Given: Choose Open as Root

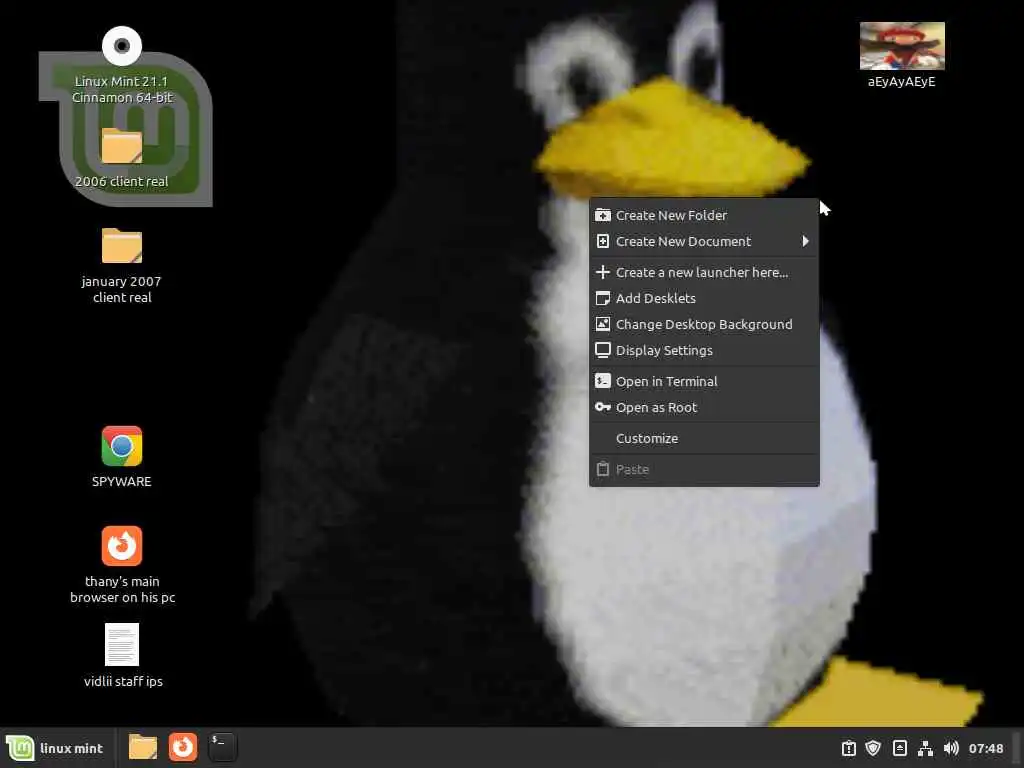Looking at the screenshot, I should 704,408.
